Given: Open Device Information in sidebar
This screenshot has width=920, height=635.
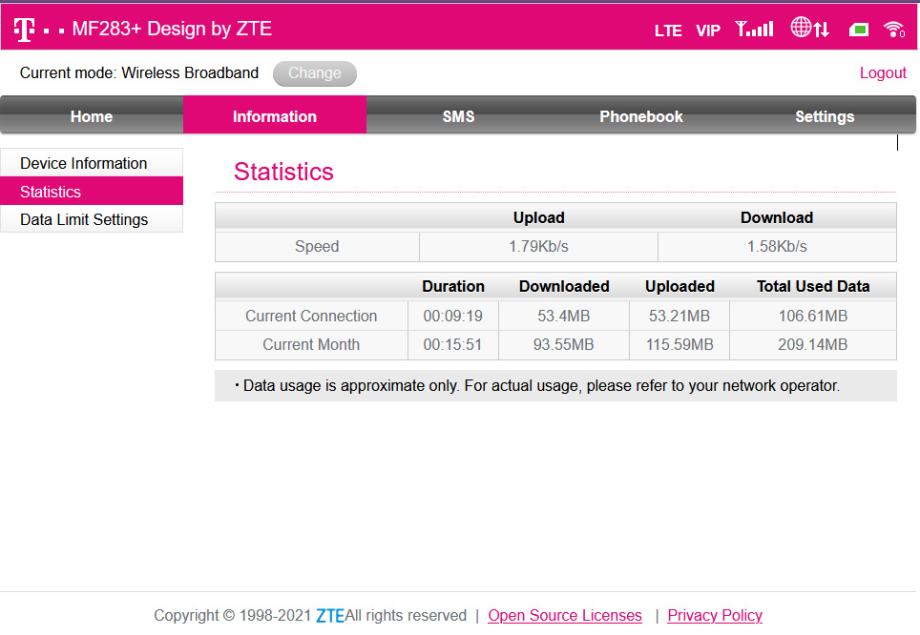Looking at the screenshot, I should point(84,163).
